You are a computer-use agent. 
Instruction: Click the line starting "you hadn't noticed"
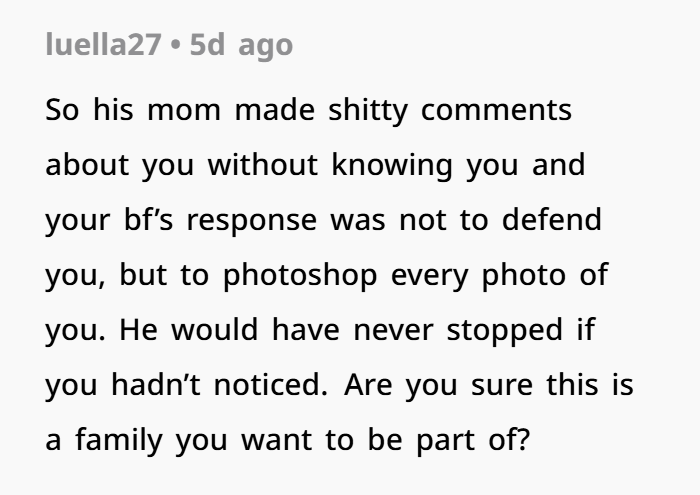(x=339, y=384)
